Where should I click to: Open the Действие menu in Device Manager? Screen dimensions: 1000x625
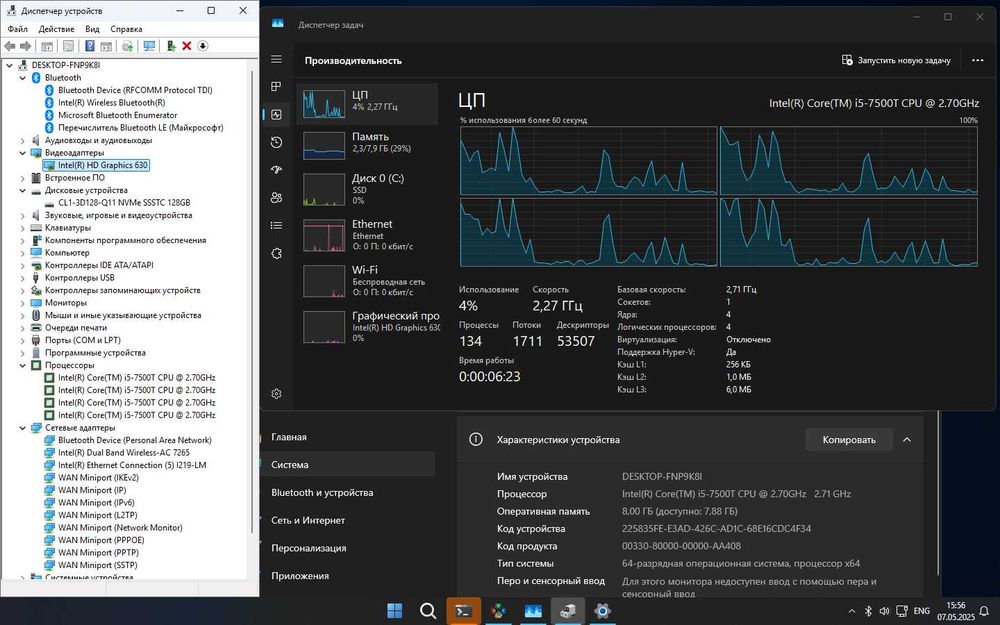pyautogui.click(x=56, y=29)
